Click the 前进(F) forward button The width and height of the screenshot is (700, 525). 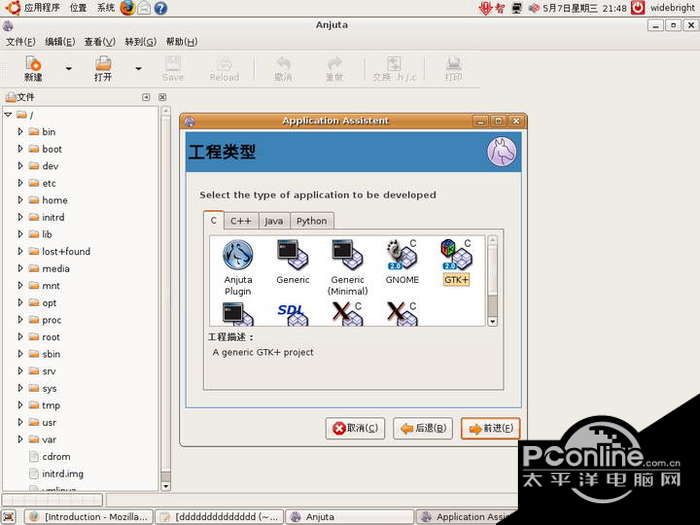click(x=491, y=429)
